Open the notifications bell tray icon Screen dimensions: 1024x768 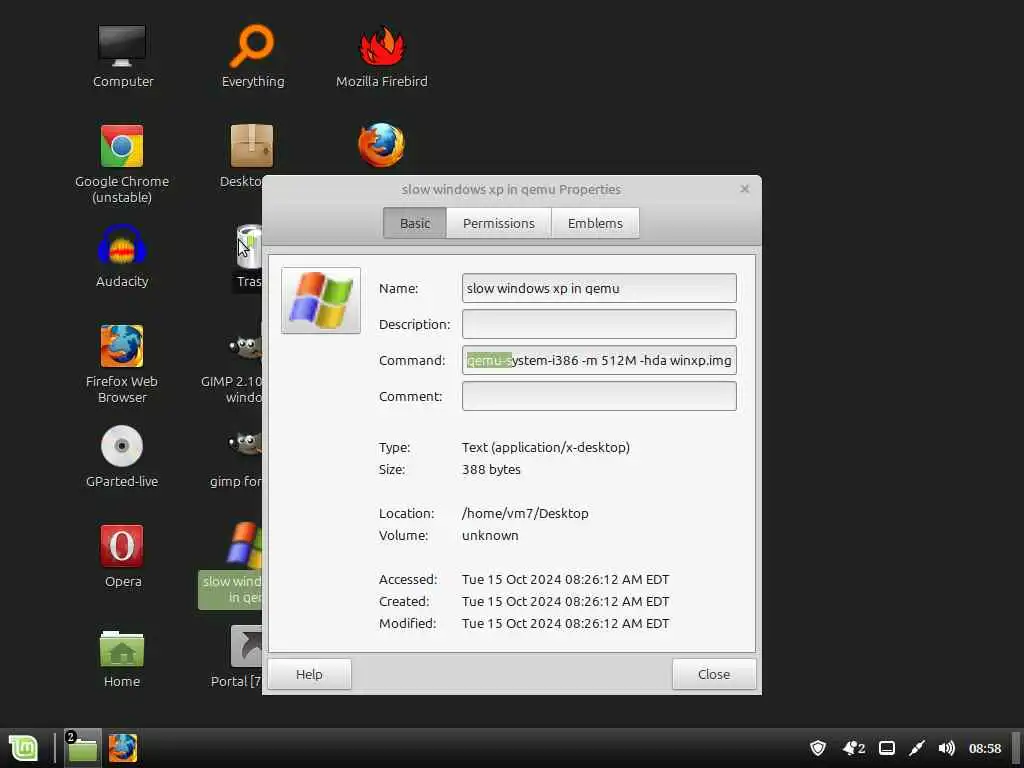pyautogui.click(x=854, y=748)
